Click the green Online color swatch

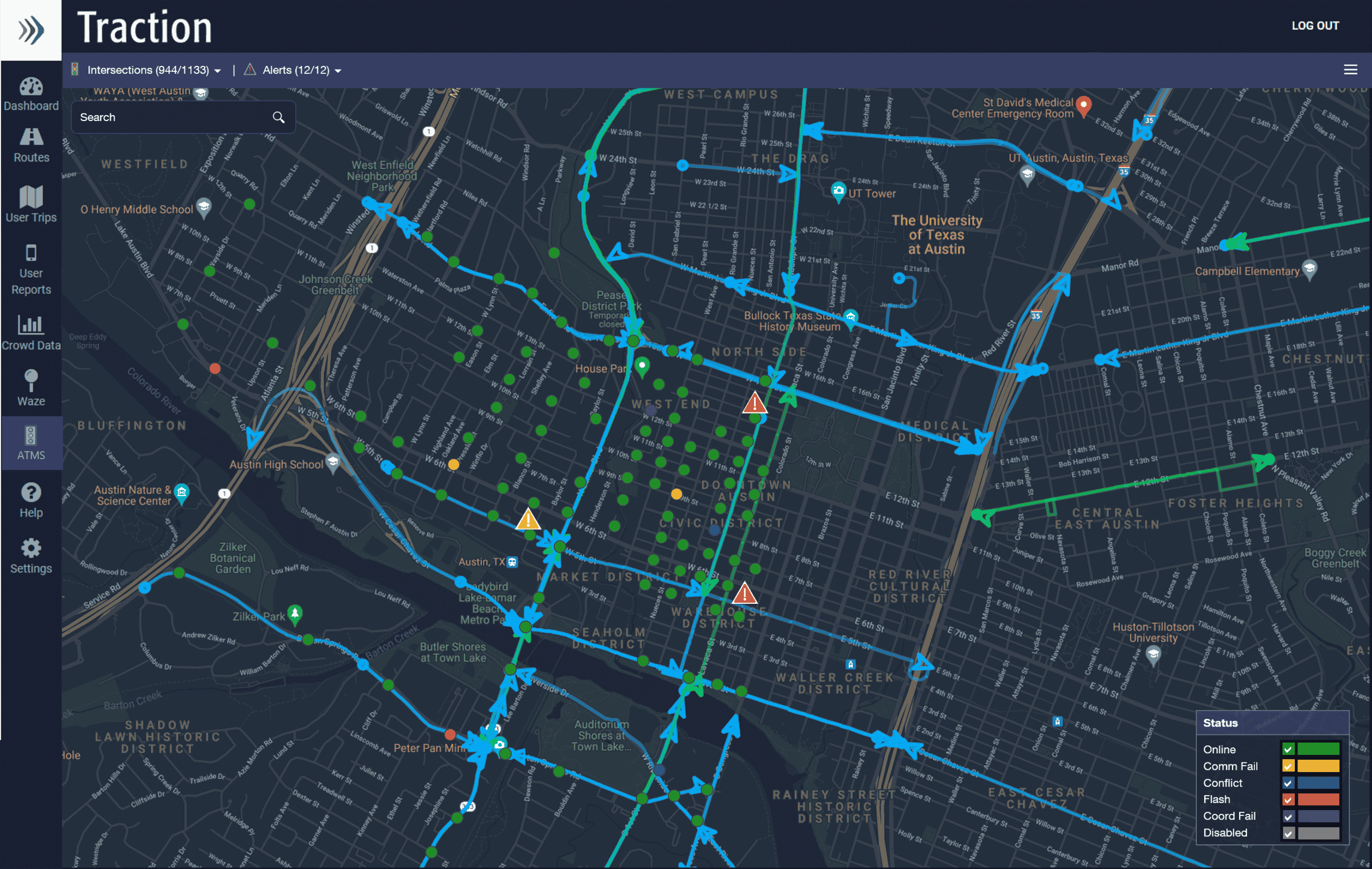(1318, 750)
